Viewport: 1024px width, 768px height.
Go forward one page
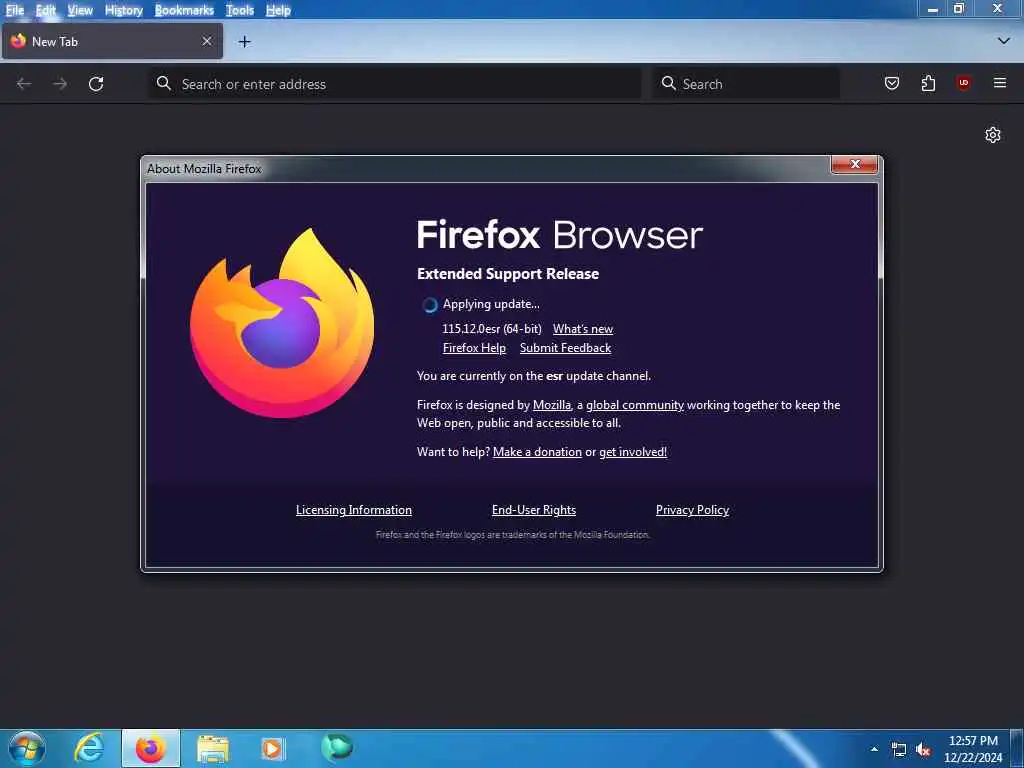60,84
